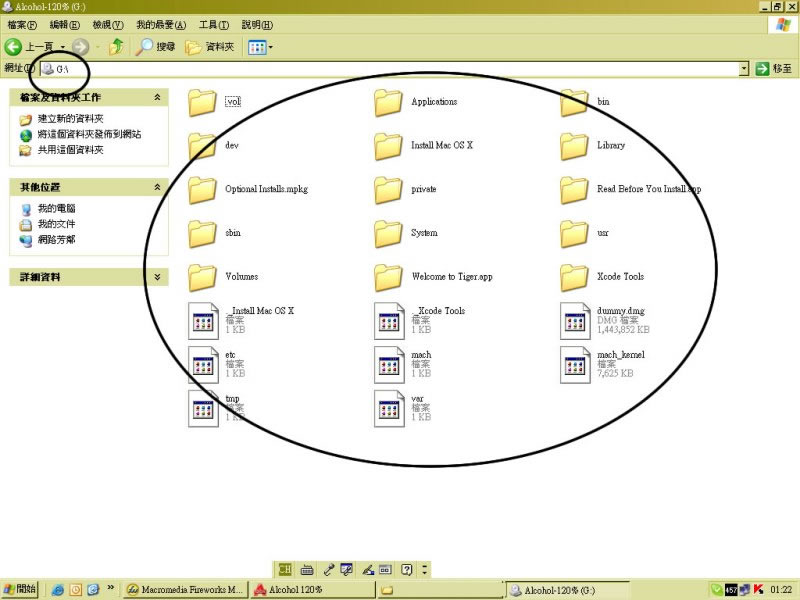This screenshot has height=600, width=800.
Task: Select the Welcome to Tiger.app folder icon
Action: click(x=388, y=277)
